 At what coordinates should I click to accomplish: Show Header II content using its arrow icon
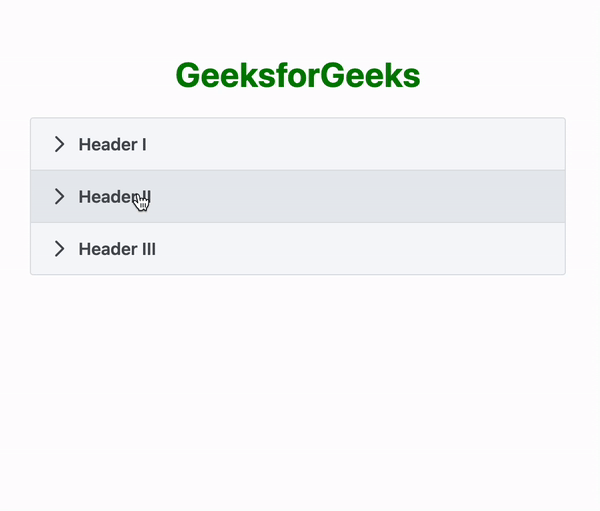pyautogui.click(x=59, y=196)
